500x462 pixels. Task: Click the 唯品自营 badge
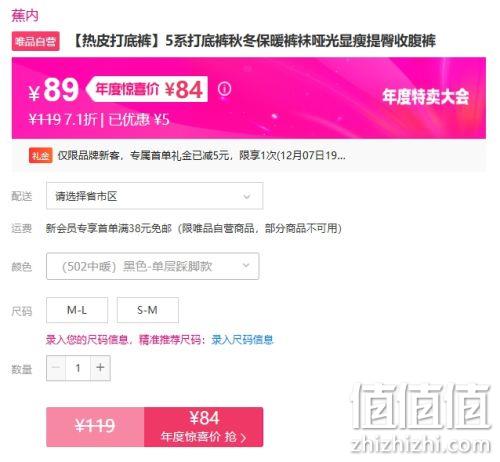[x=36, y=41]
